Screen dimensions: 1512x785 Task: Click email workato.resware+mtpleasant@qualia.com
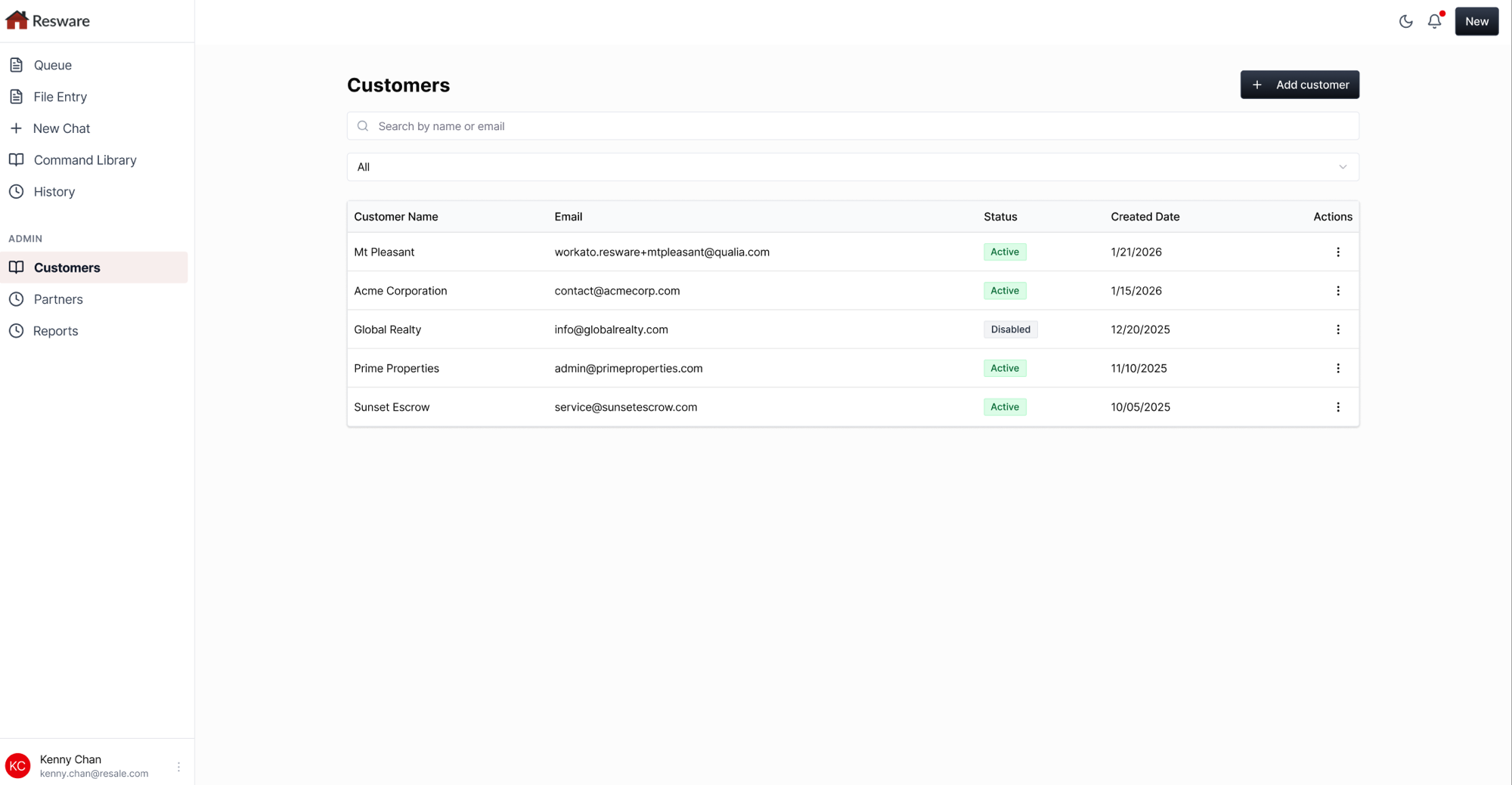661,252
